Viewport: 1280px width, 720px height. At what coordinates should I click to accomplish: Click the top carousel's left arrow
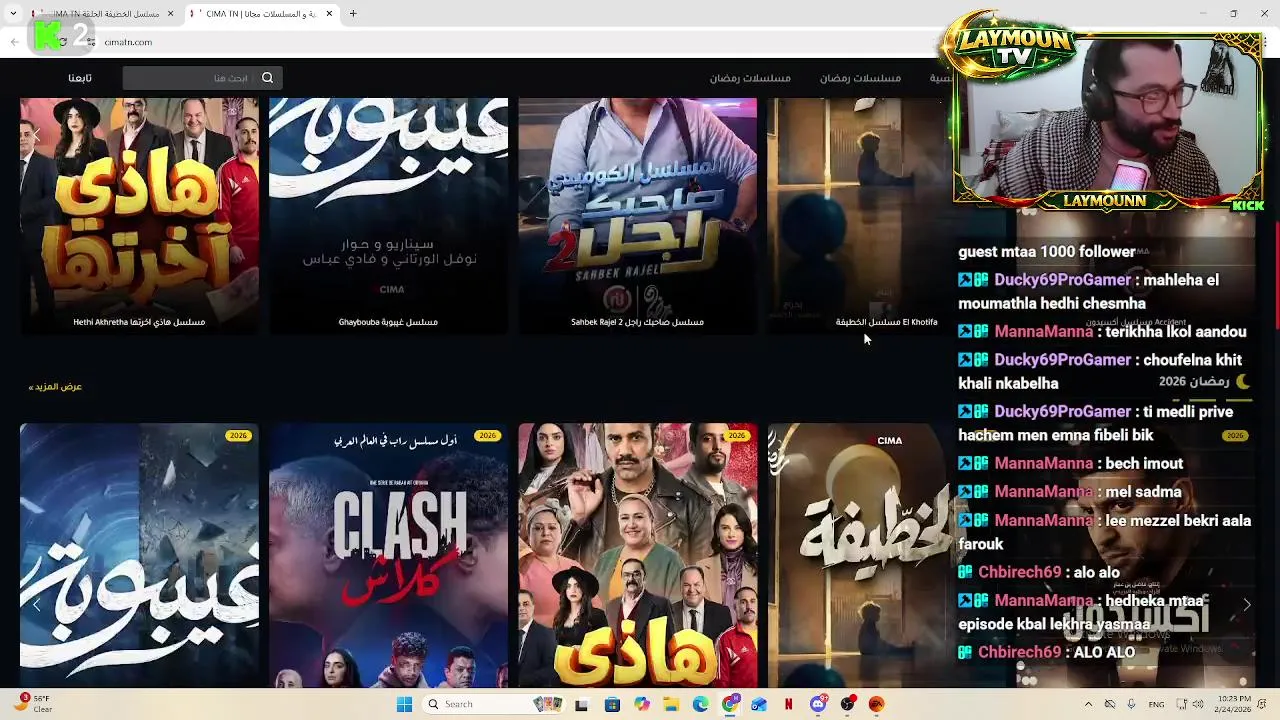point(37,133)
